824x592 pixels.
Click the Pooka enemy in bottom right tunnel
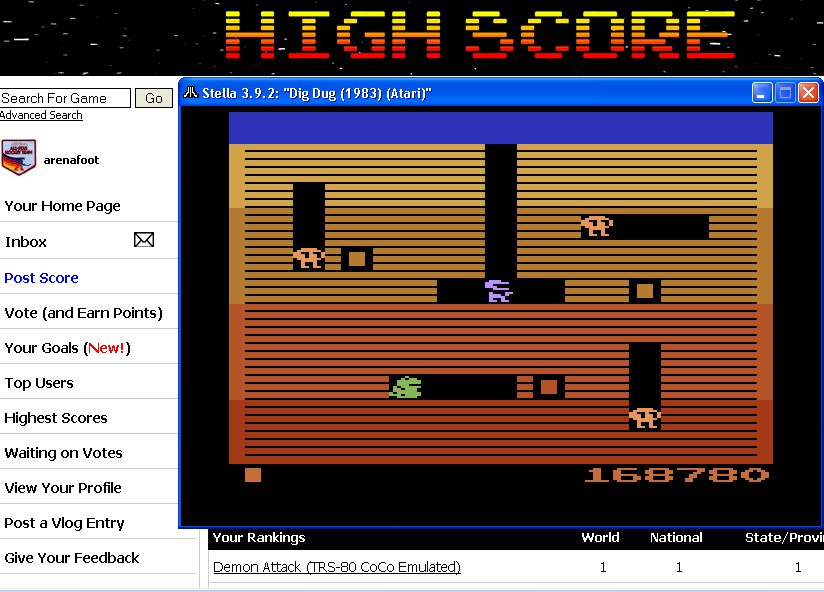pyautogui.click(x=645, y=419)
